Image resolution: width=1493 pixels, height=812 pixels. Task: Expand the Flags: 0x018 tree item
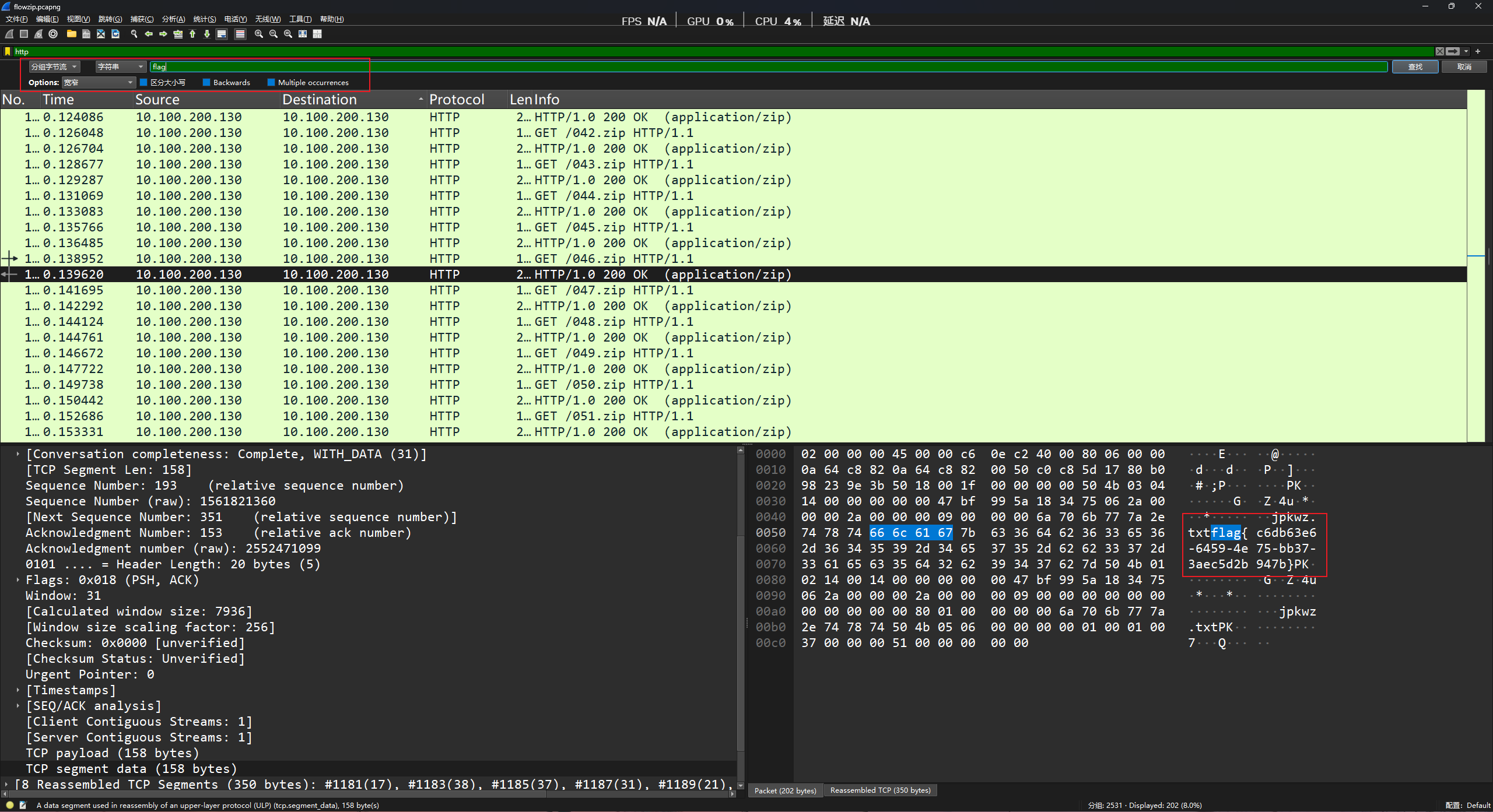18,580
